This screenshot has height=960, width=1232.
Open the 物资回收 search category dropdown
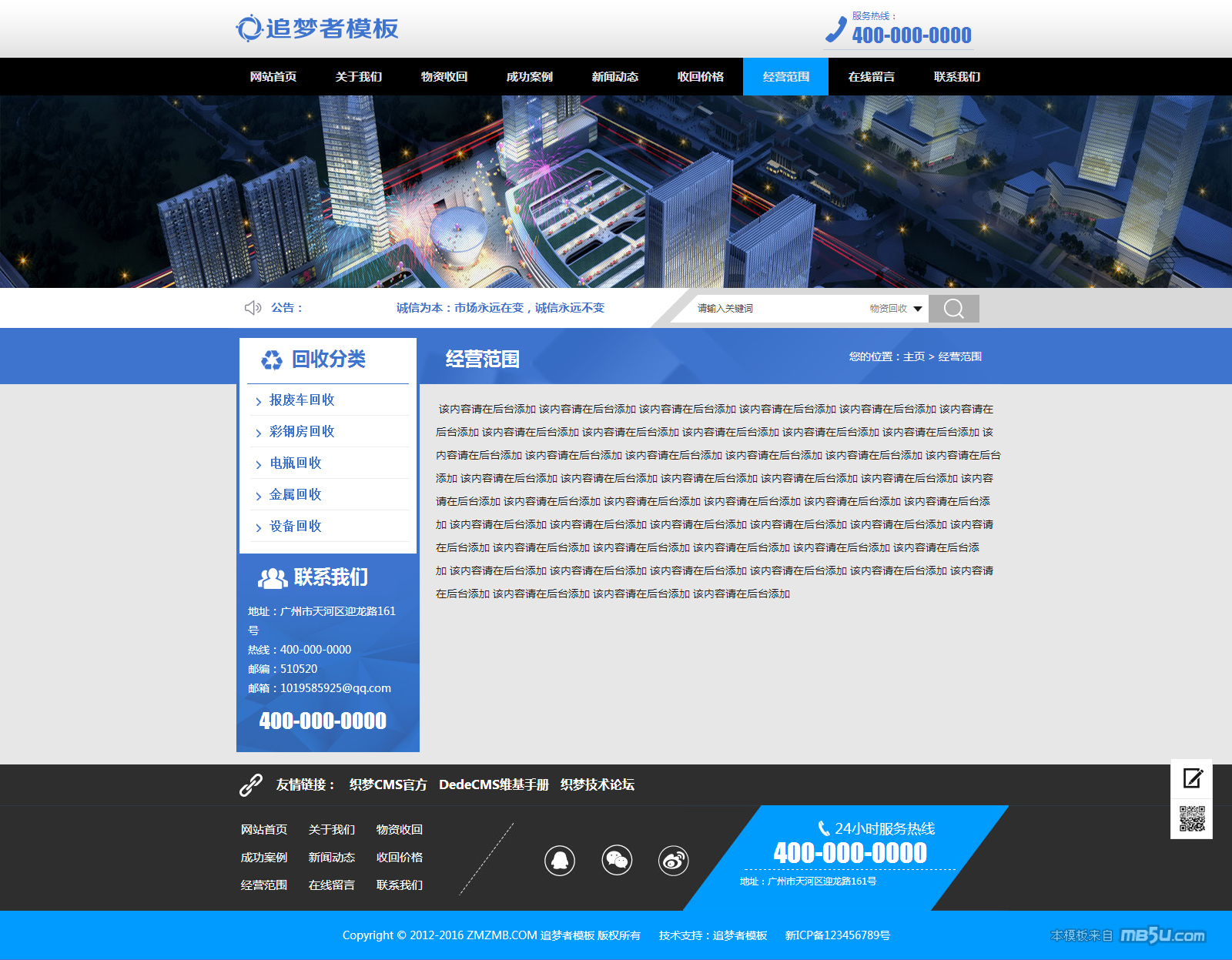point(896,309)
